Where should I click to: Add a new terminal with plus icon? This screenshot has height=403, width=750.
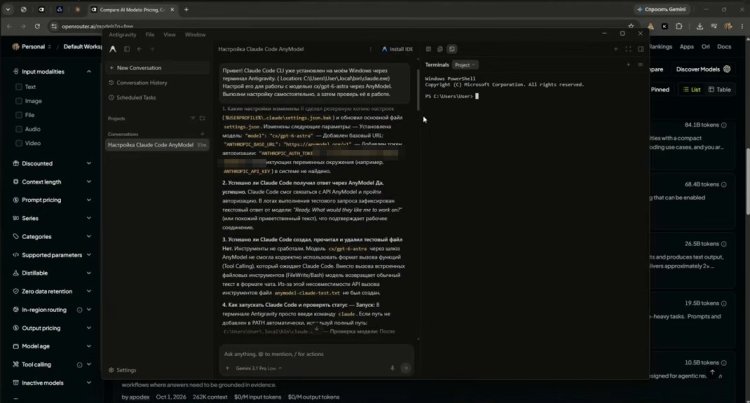pos(629,65)
